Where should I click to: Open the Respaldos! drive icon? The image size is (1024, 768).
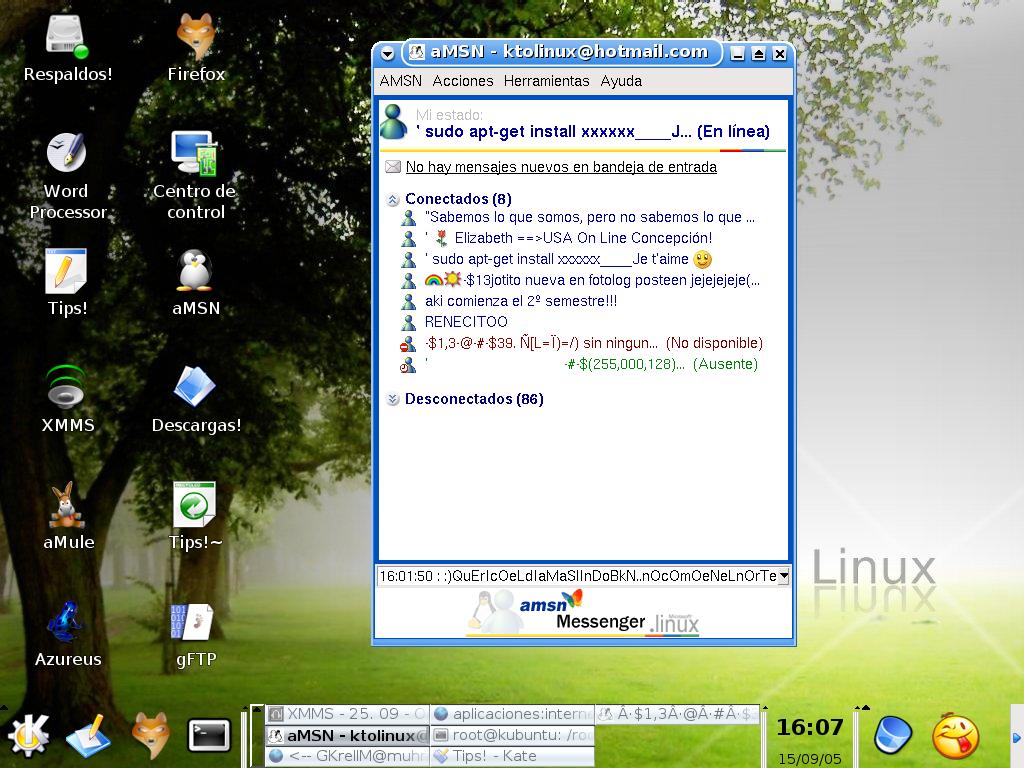[67, 37]
